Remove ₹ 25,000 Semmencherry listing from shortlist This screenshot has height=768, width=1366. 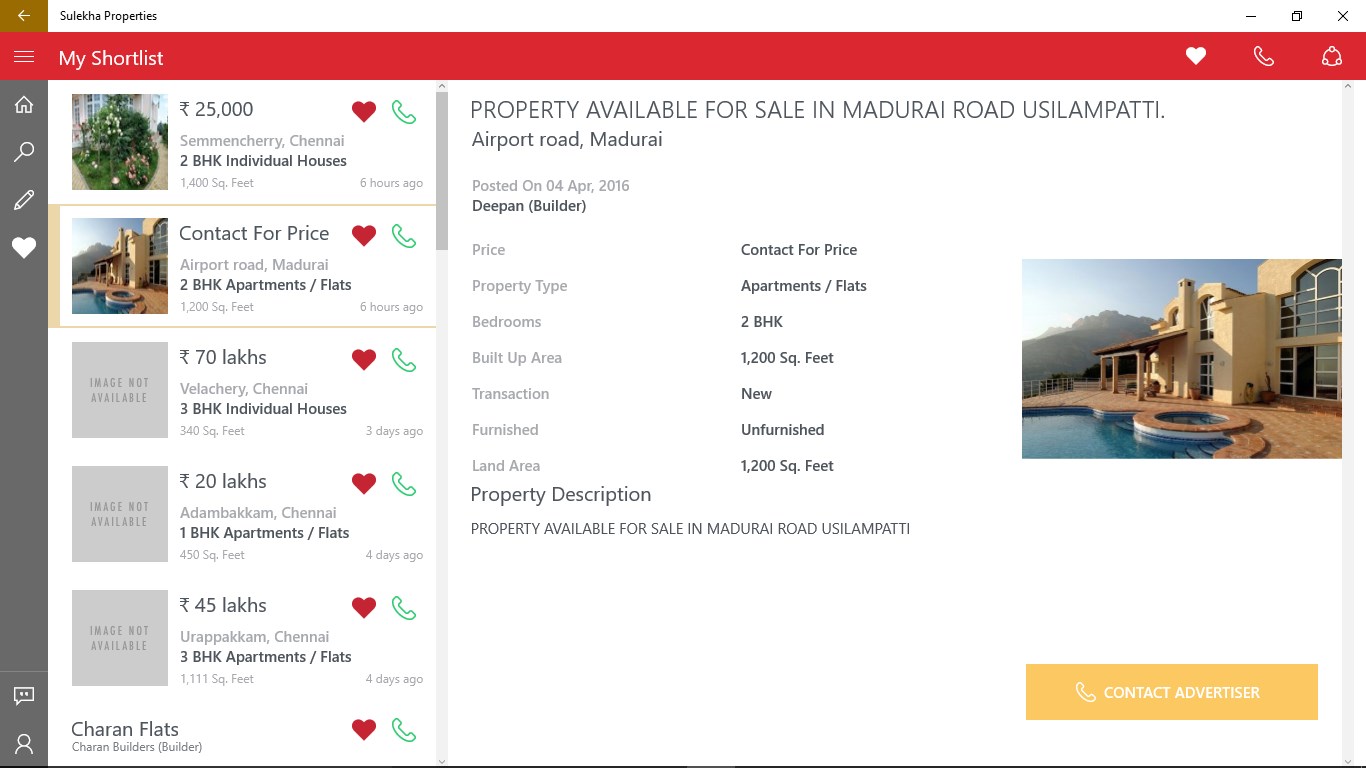(364, 112)
